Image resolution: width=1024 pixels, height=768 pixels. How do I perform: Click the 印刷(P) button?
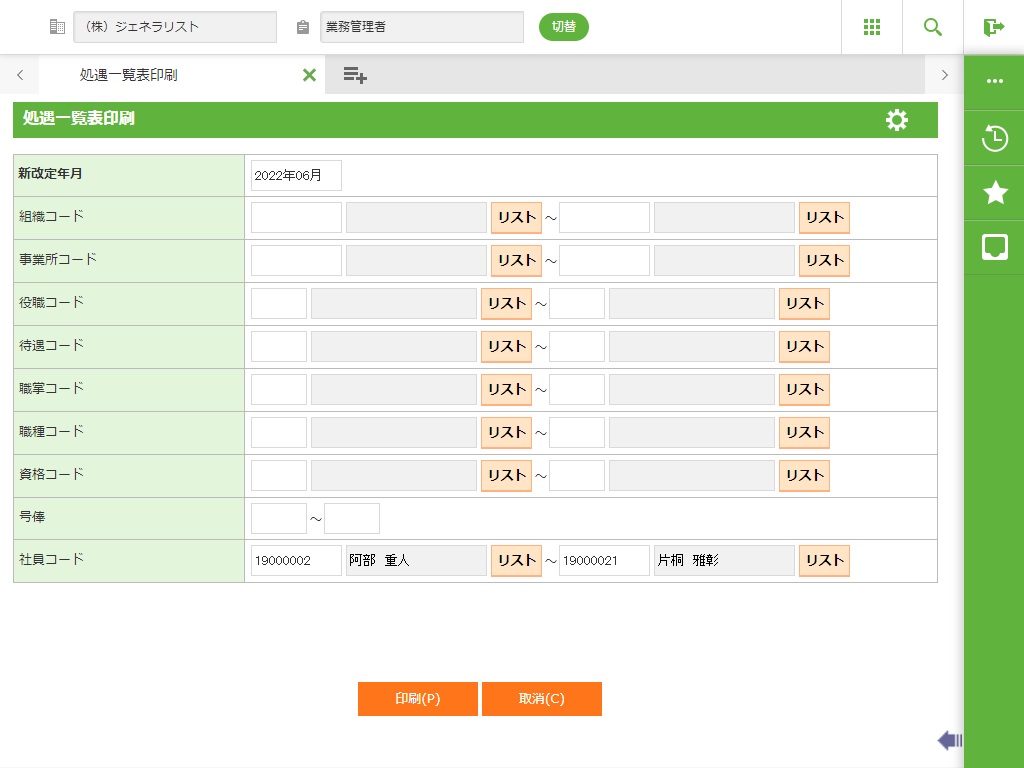tap(417, 699)
